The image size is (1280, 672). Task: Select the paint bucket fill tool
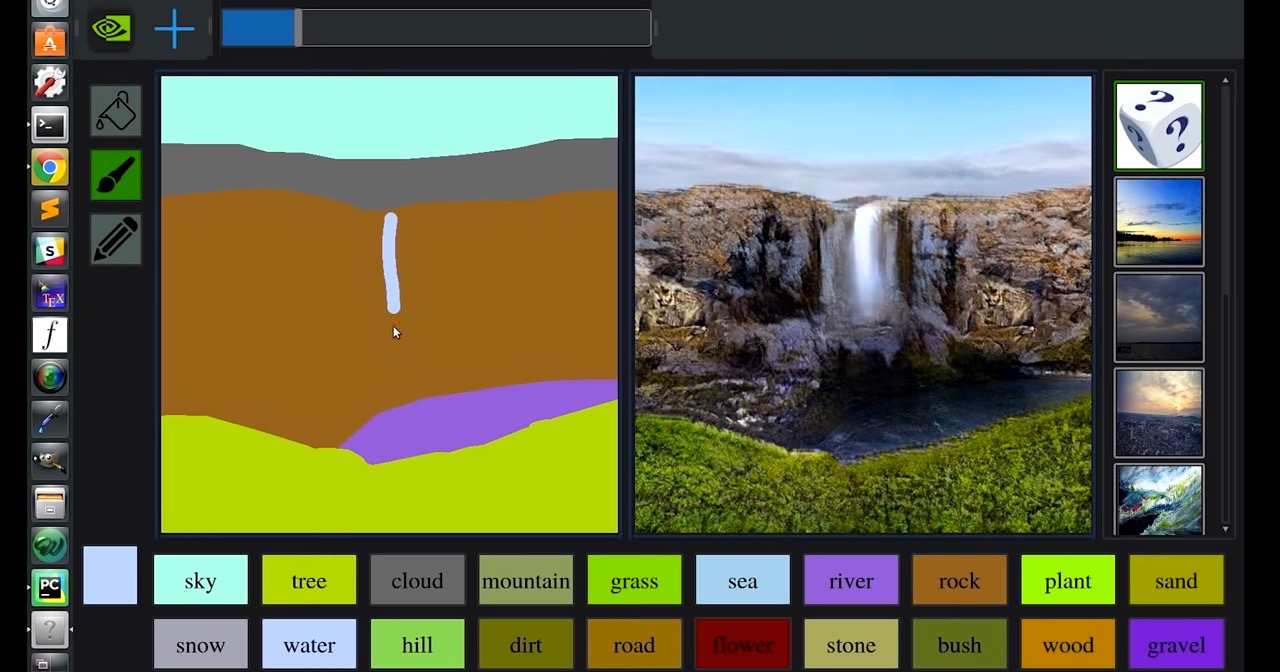tap(115, 111)
